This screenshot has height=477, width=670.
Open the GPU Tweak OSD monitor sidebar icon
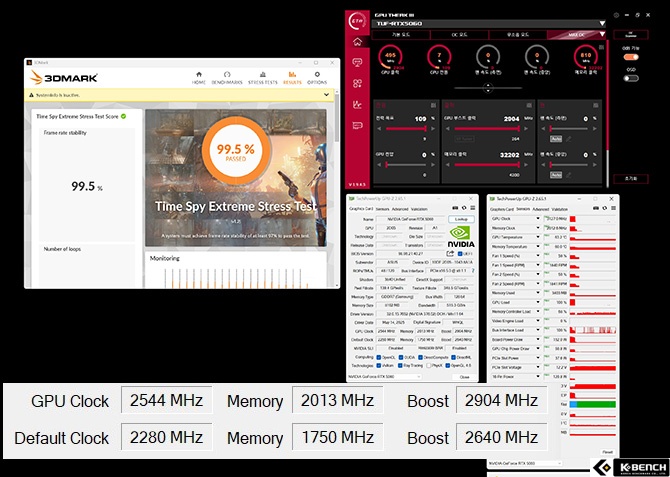click(x=358, y=62)
